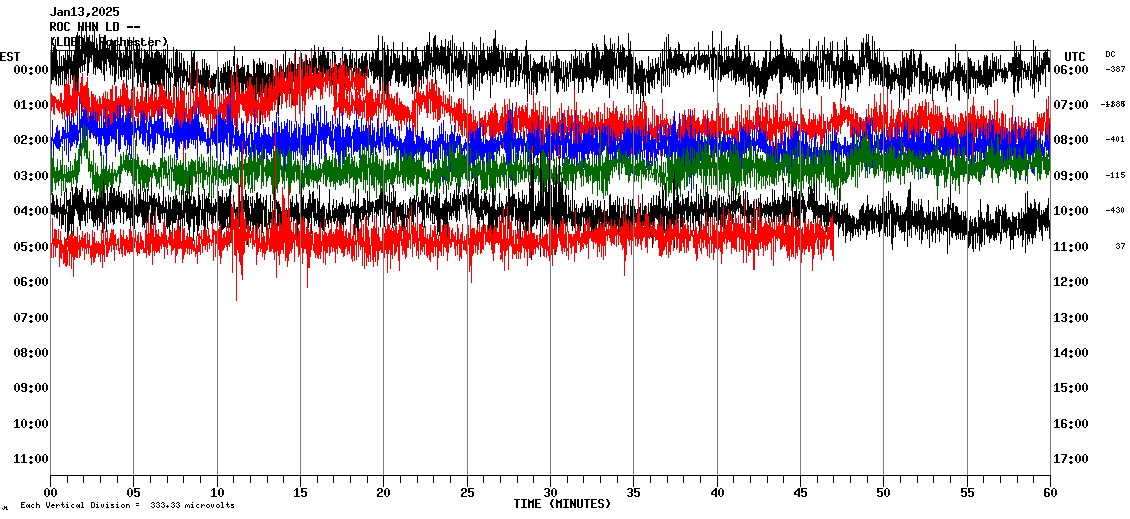Click the minute axis label 50
The image size is (1130, 519).
(x=884, y=492)
